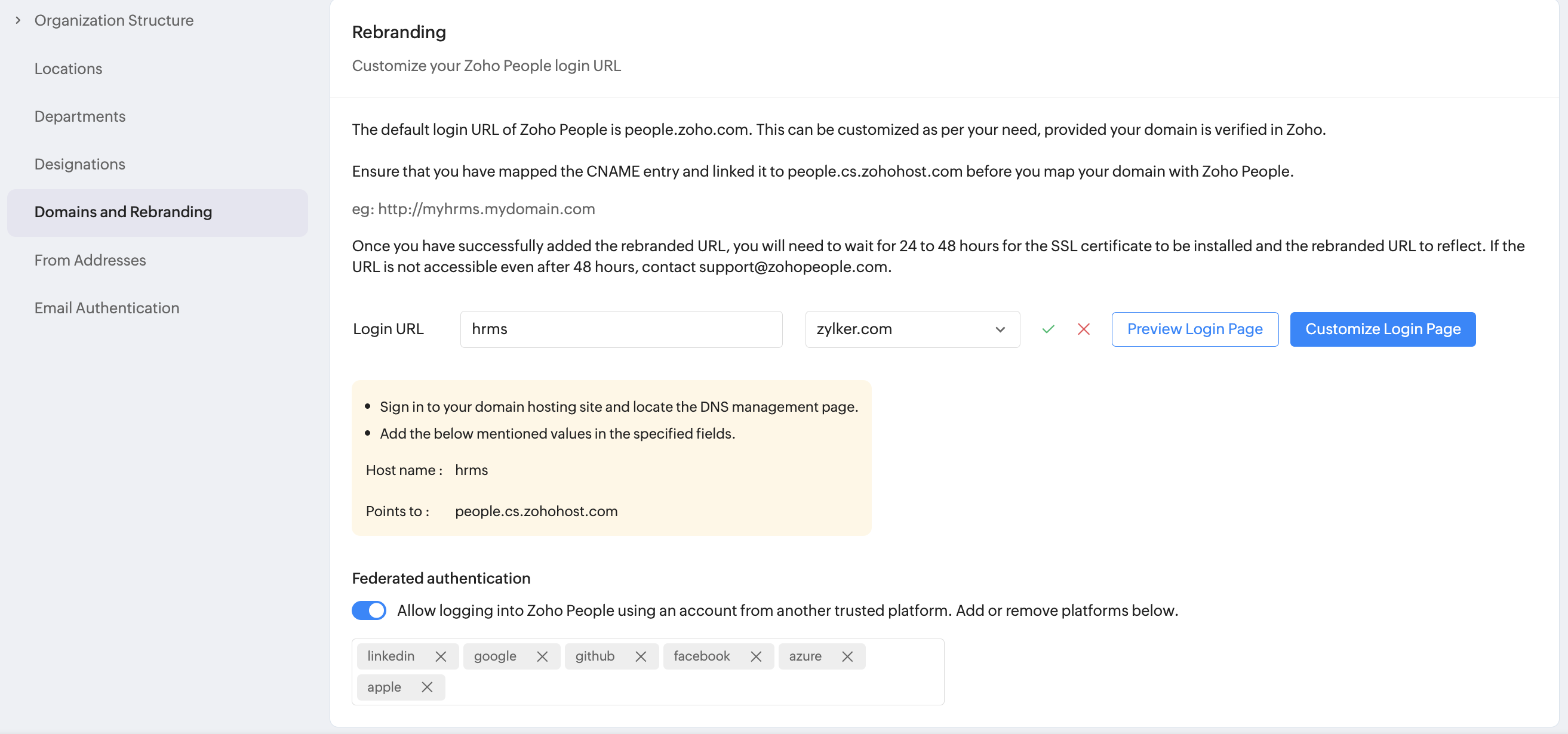Go to Departments in sidebar
Screen dimensions: 1568x734
click(80, 116)
